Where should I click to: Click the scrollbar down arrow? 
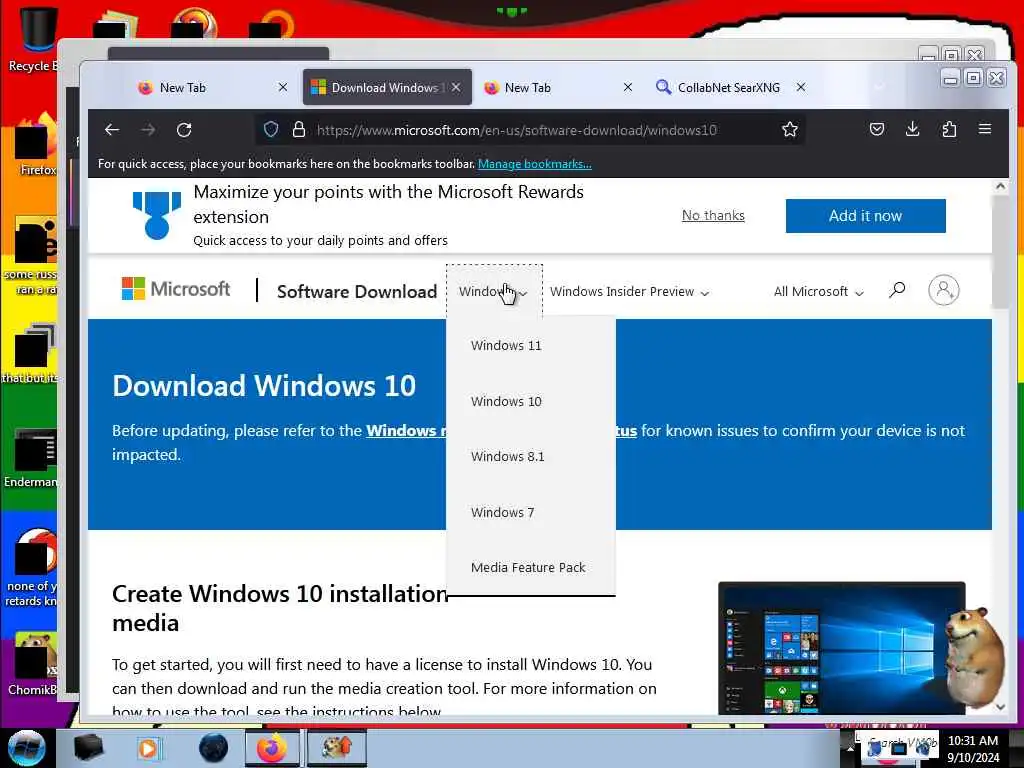(1000, 707)
